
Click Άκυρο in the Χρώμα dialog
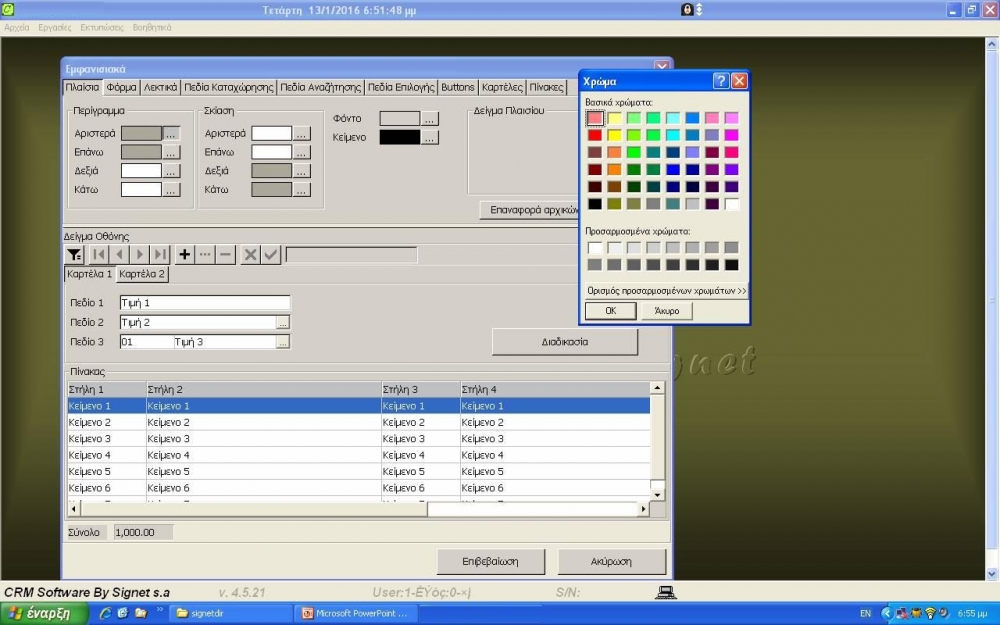667,311
